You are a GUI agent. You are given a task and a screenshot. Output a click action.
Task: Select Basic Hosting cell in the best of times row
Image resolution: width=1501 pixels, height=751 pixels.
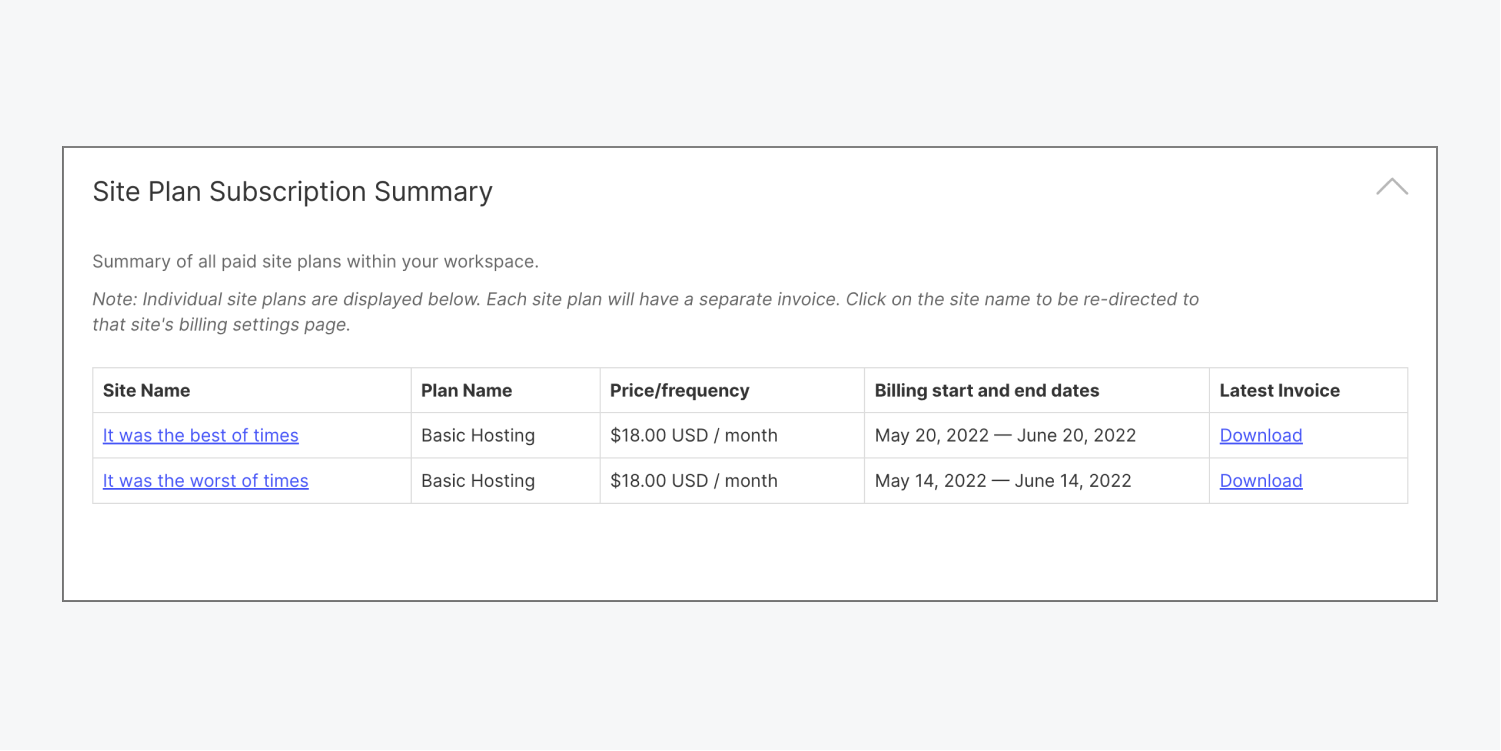click(x=478, y=435)
